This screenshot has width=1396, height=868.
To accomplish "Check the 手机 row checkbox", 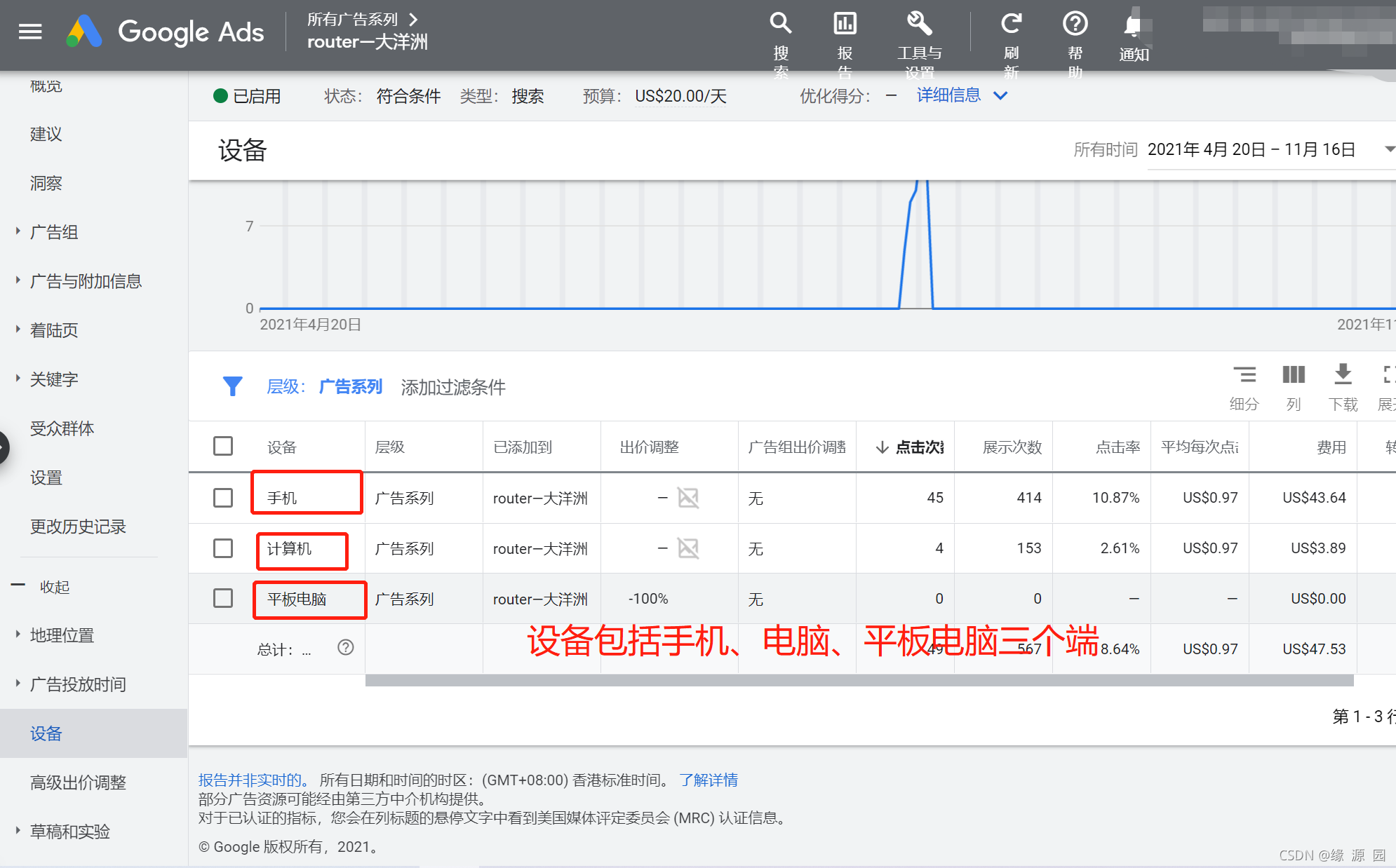I will 223,498.
